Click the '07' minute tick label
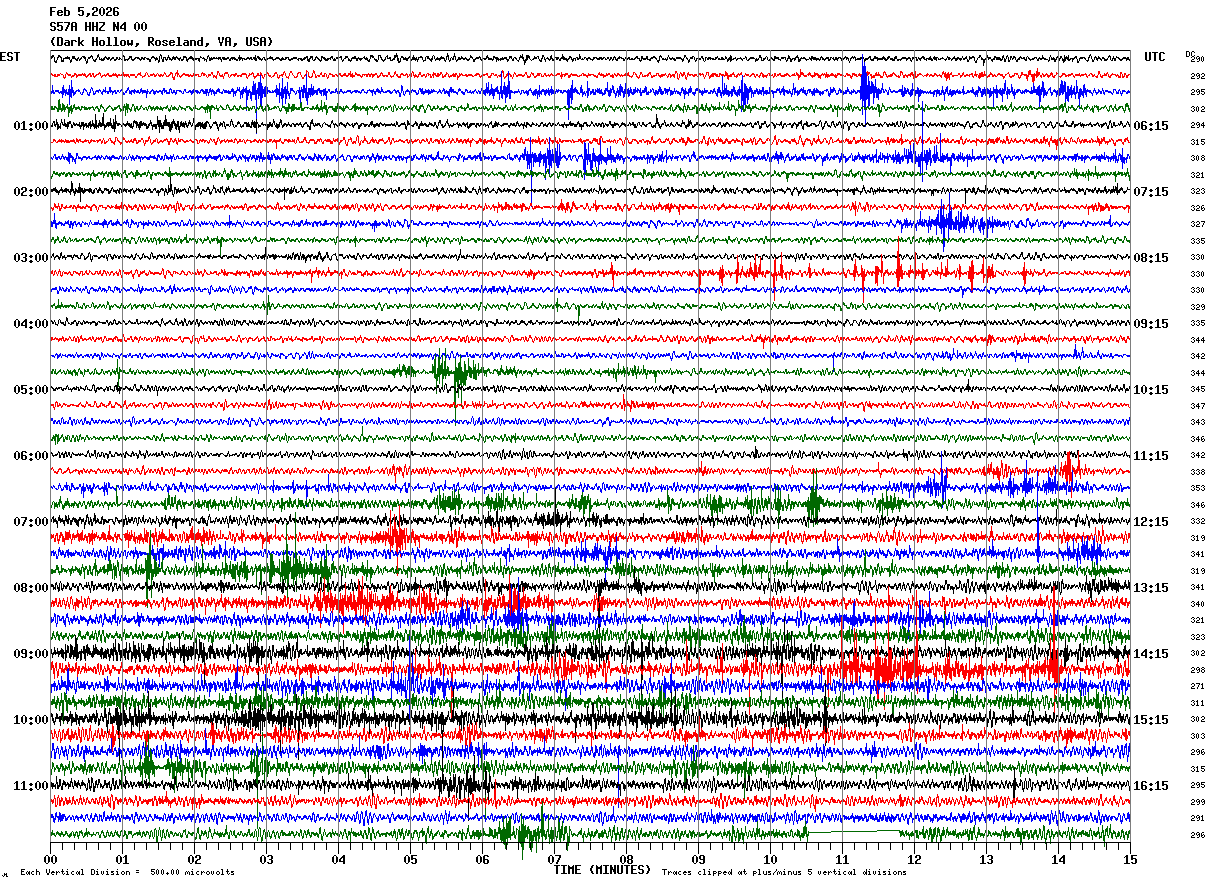This screenshot has height=886, width=1210. pos(554,859)
